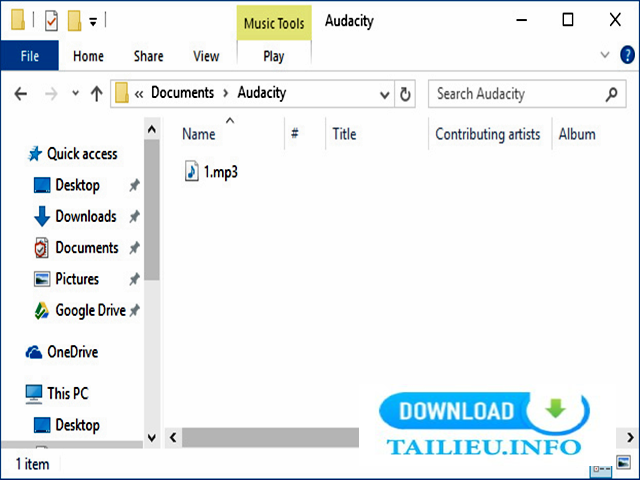This screenshot has height=480, width=640.
Task: Click the New folder quick access icon
Action: [x=74, y=20]
